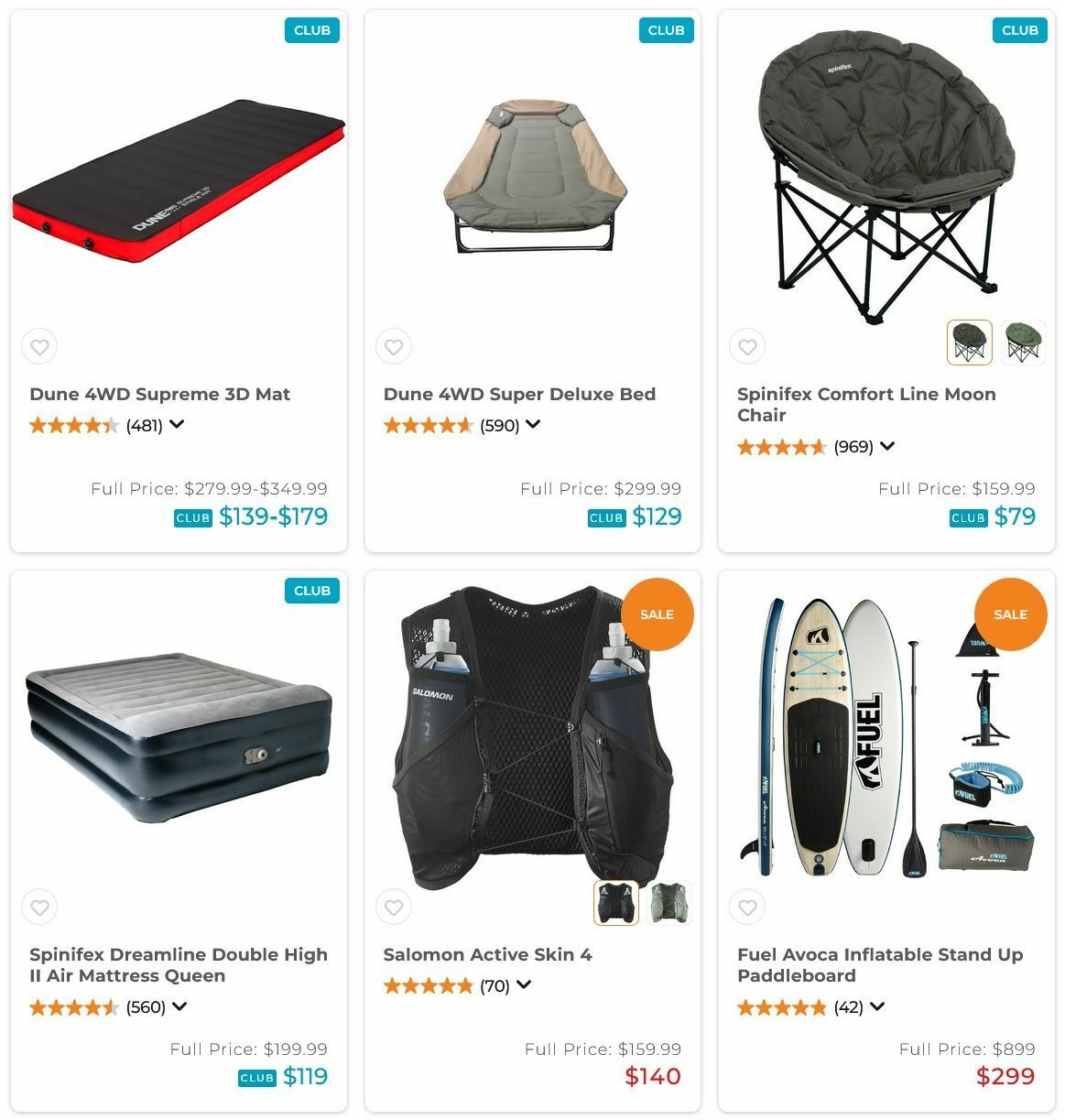Choose green variant of Salomon vest
1065x1120 pixels.
pyautogui.click(x=668, y=903)
